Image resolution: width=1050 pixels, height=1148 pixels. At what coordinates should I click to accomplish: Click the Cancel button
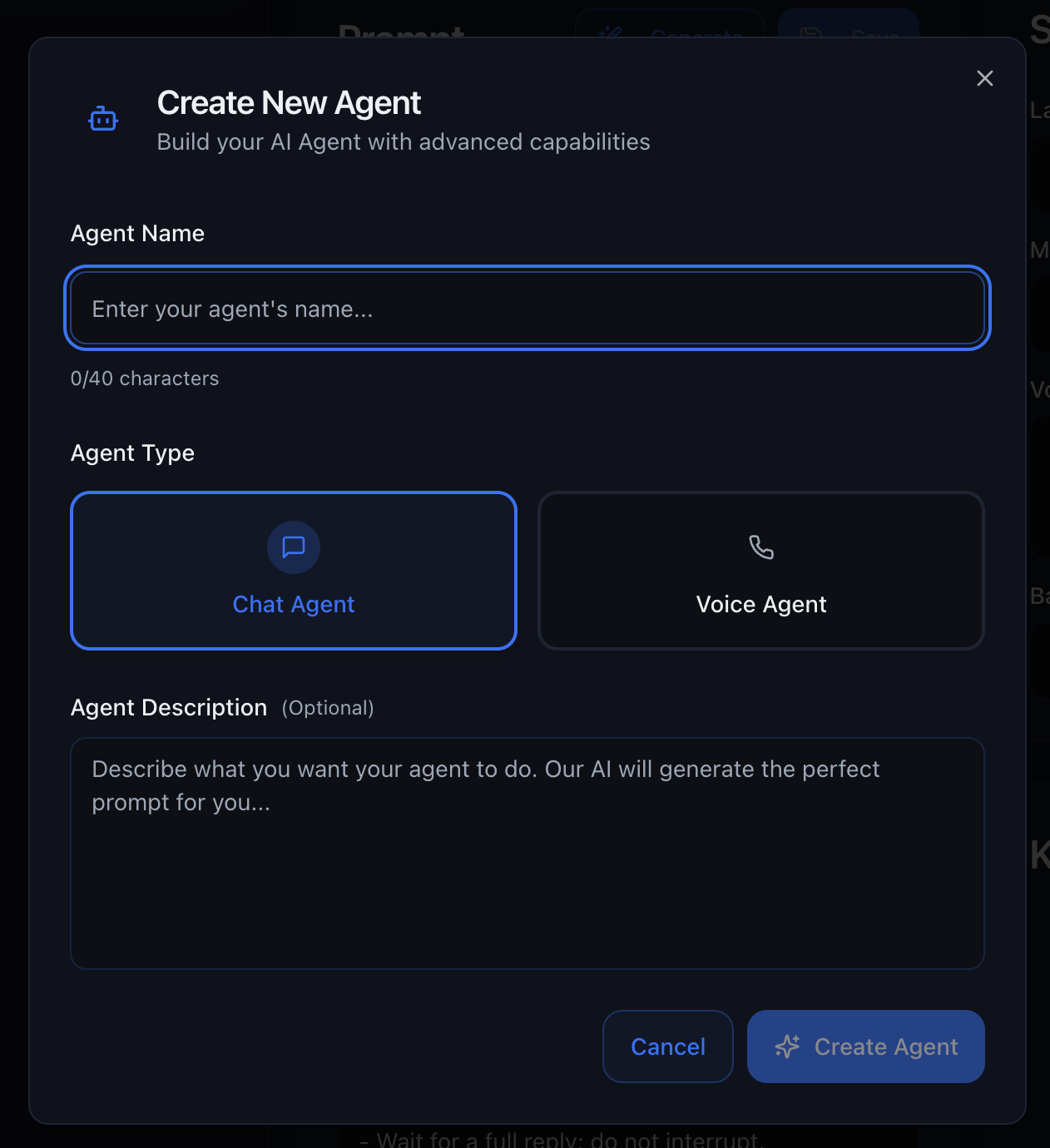click(x=667, y=1047)
